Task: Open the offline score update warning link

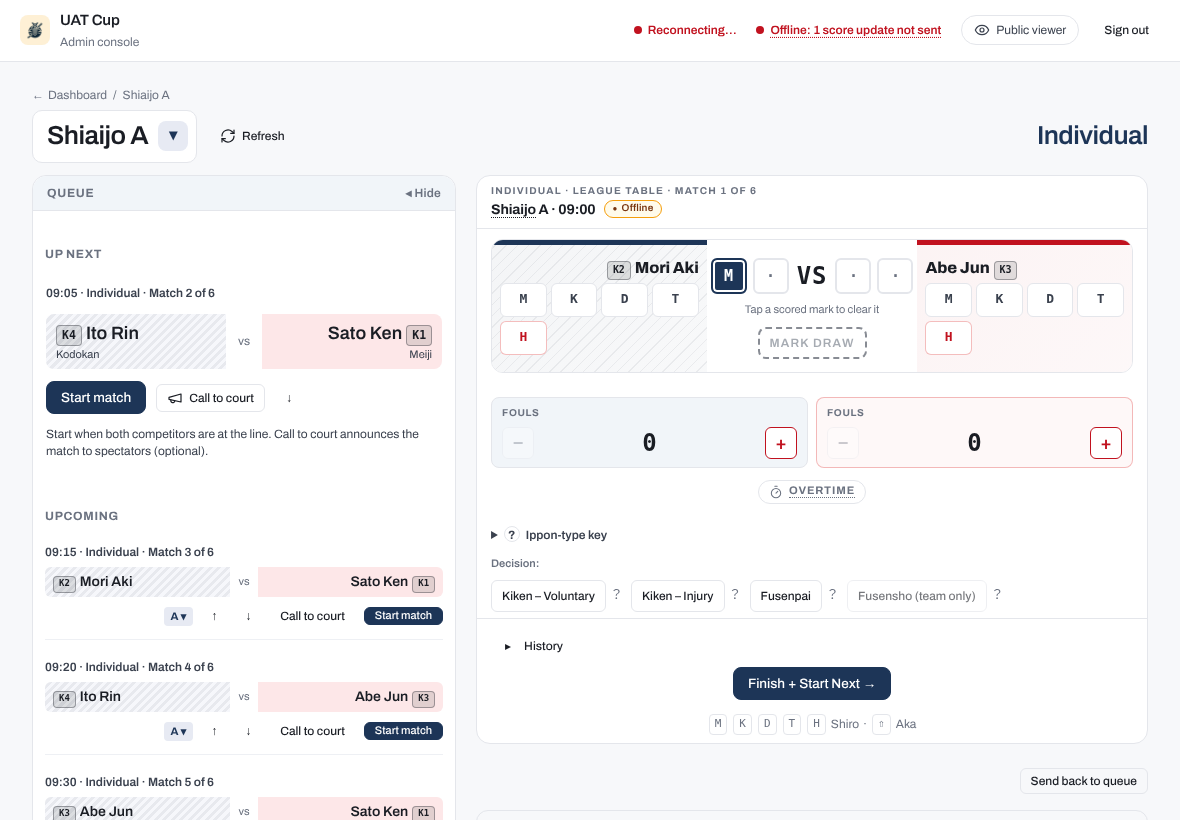Action: coord(856,30)
